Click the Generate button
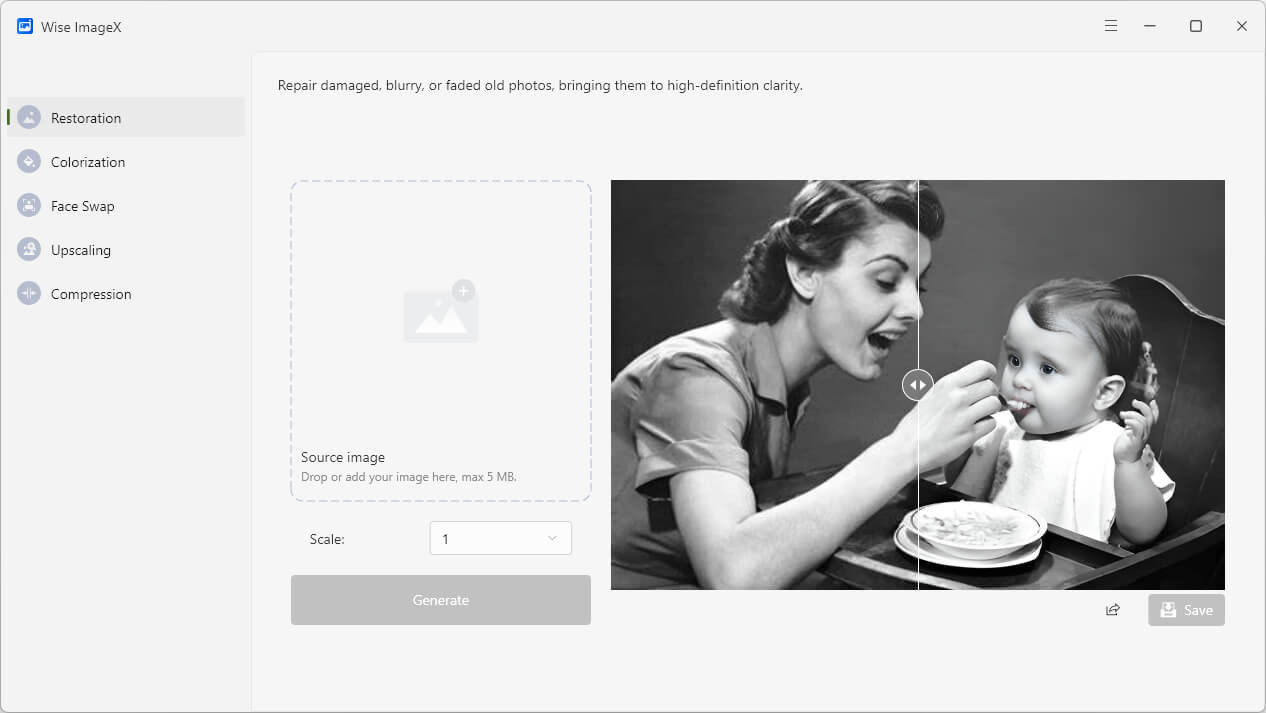Image resolution: width=1266 pixels, height=713 pixels. coord(441,600)
